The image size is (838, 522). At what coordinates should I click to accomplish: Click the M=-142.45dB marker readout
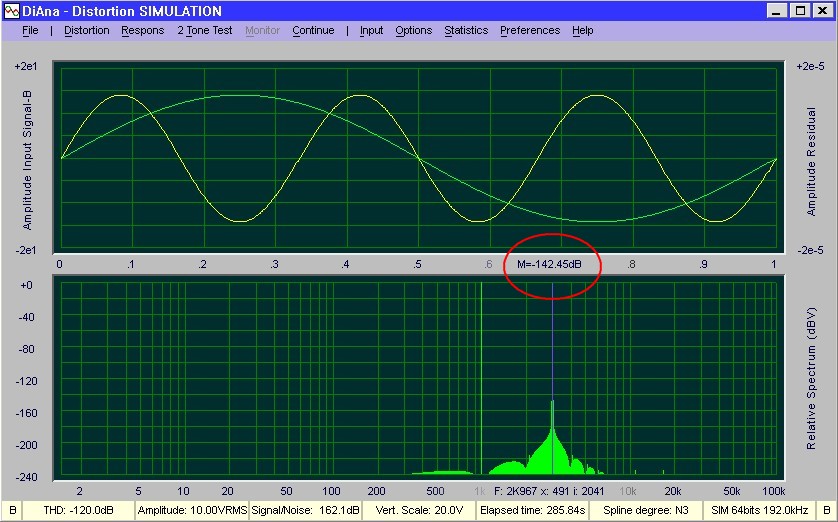point(549,264)
